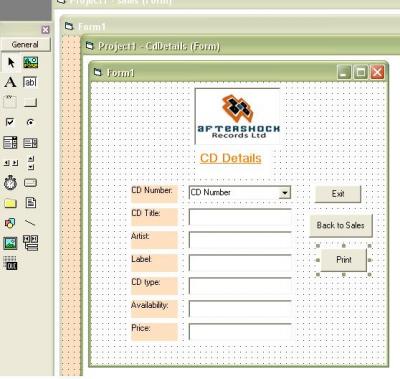Select the CheckBox control tool
400x379 pixels.
[x=10, y=122]
